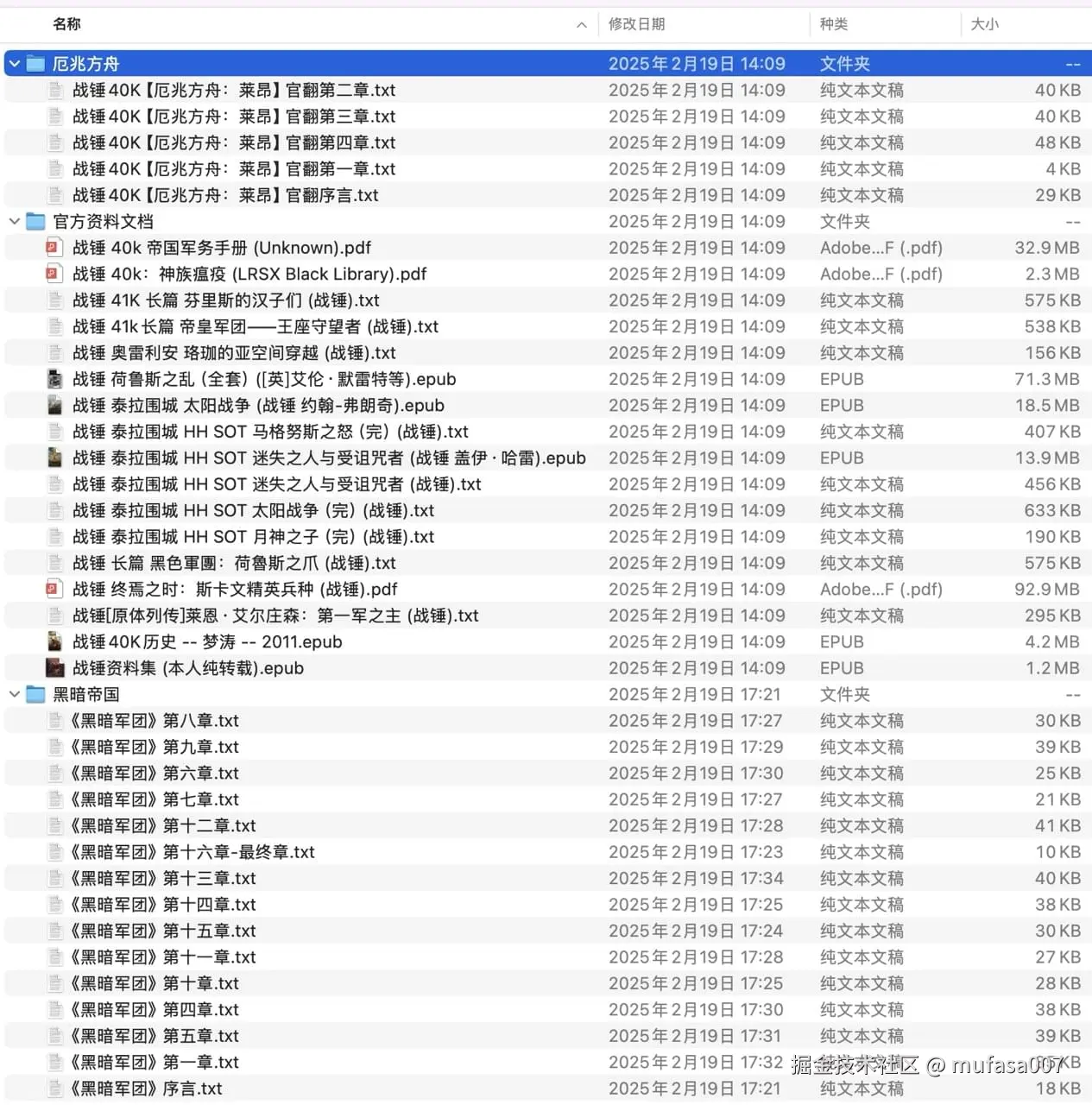Click EPUB cover icon of 迷失之人与受诅咒者 盖伊·哈雷
This screenshot has width=1092, height=1105.
tap(54, 458)
